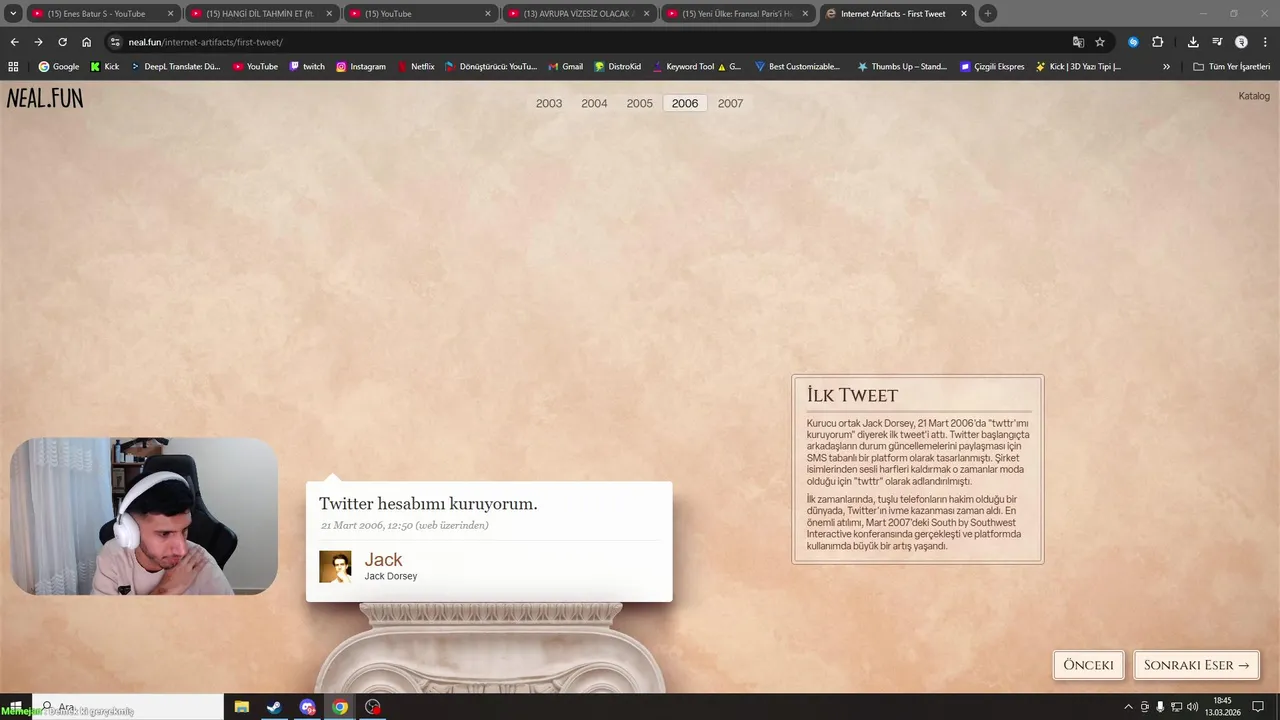The height and width of the screenshot is (720, 1280).
Task: Open the Apps grid in bookmarks bar
Action: point(13,67)
